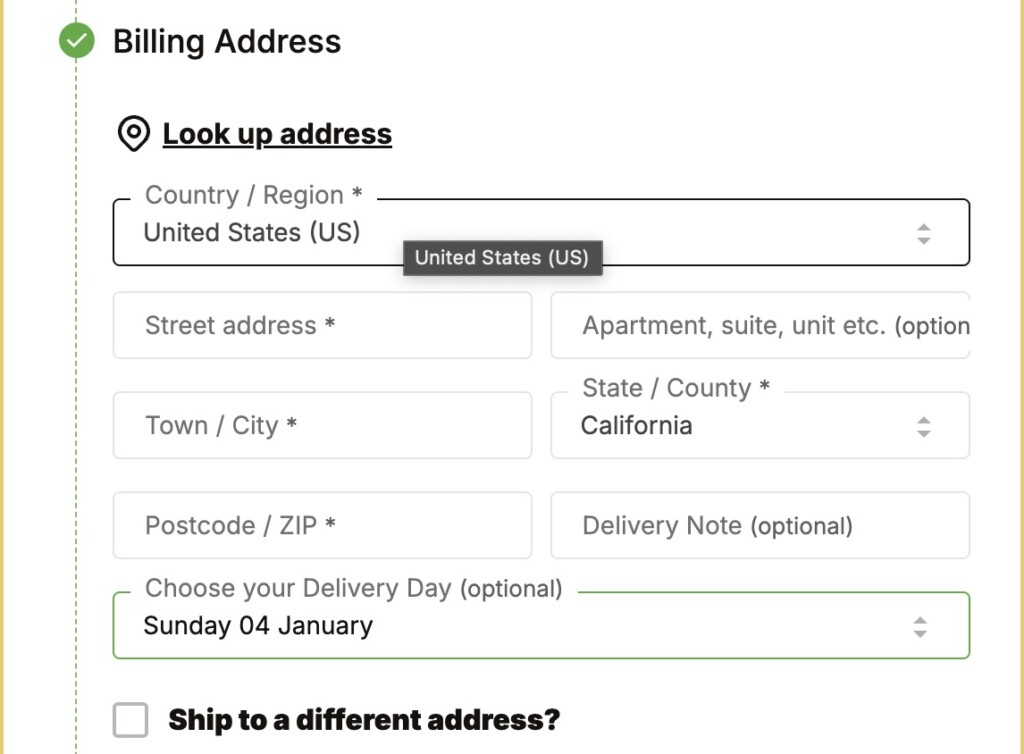Click the arrows on State / County selector
The height and width of the screenshot is (754, 1024).
pyautogui.click(x=923, y=425)
